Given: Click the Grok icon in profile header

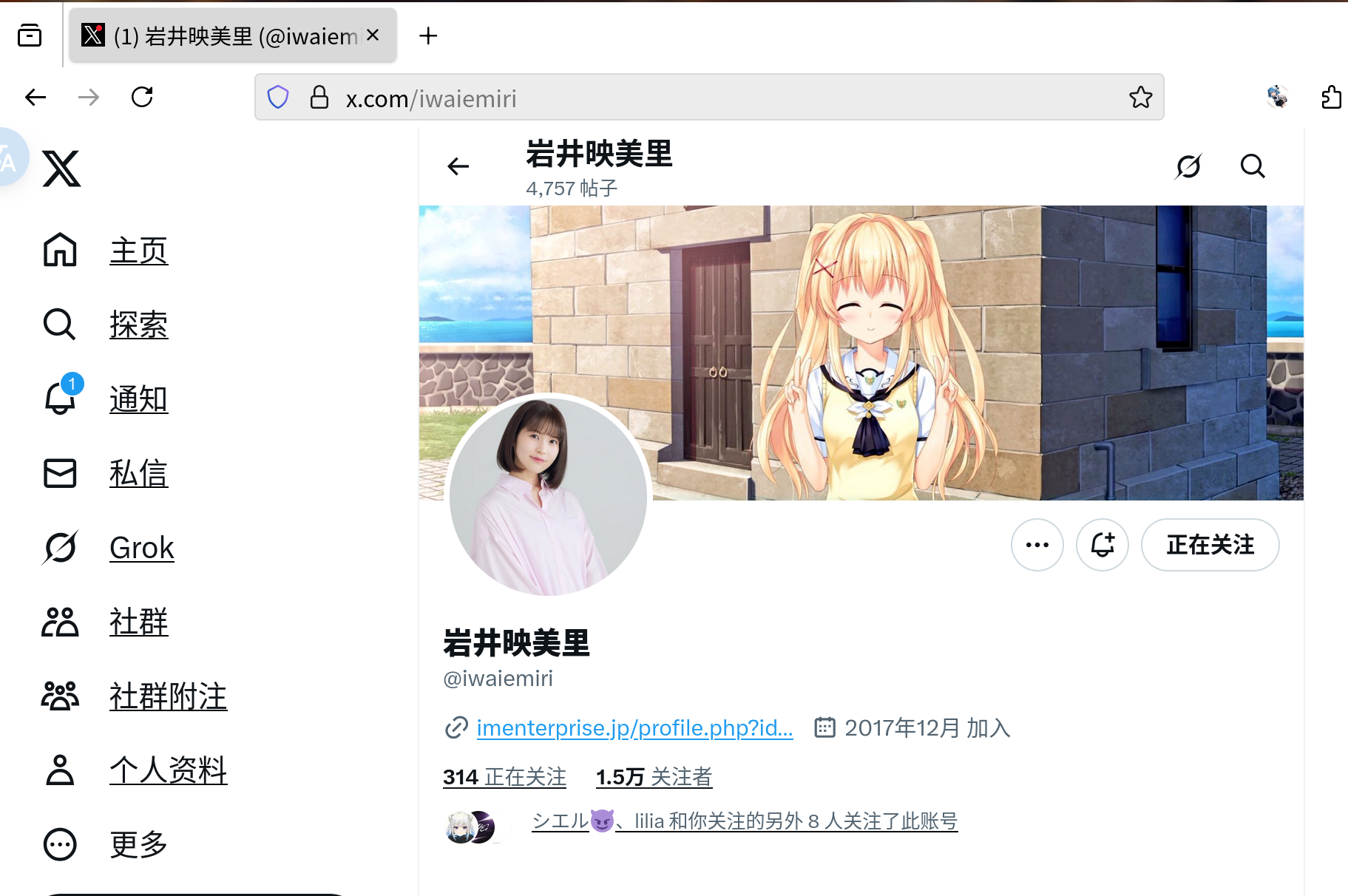Looking at the screenshot, I should coord(1188,166).
